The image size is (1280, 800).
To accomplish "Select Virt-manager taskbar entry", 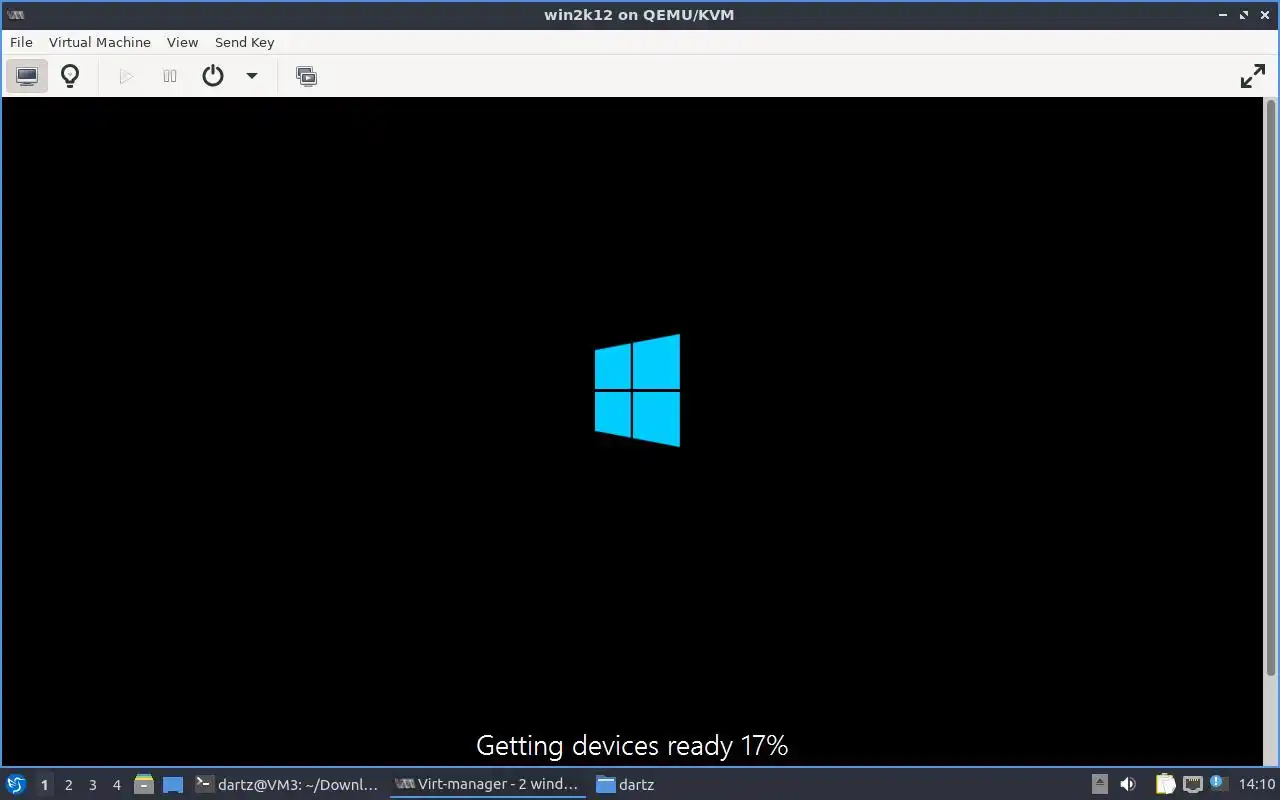I will tap(487, 784).
